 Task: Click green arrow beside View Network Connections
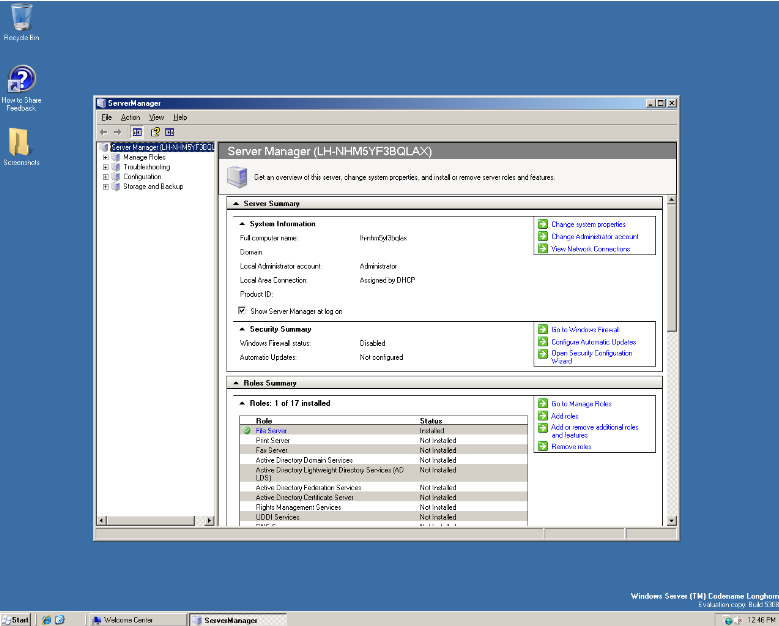pyautogui.click(x=543, y=248)
